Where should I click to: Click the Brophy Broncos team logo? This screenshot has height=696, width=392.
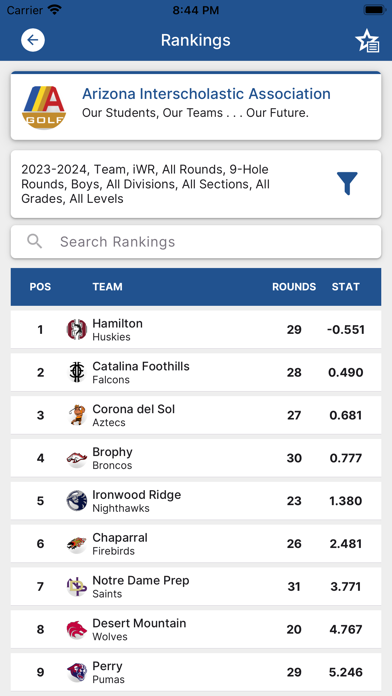click(77, 458)
